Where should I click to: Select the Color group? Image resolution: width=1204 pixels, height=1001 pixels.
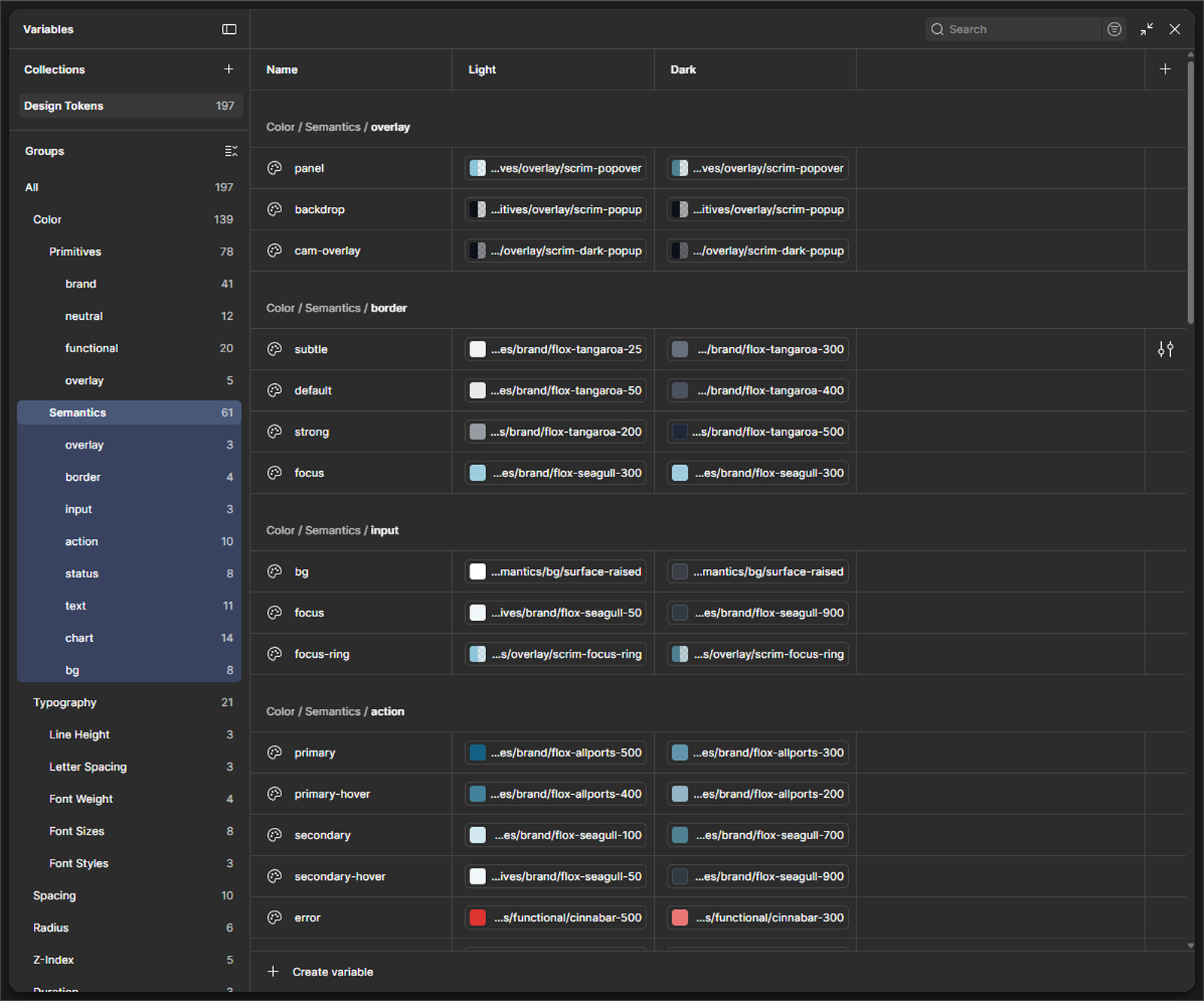point(129,220)
